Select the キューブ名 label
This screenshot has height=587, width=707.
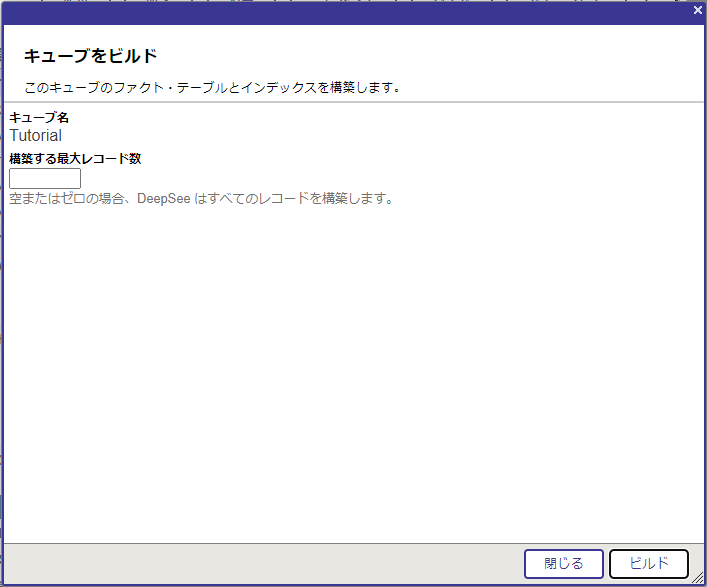[x=39, y=118]
